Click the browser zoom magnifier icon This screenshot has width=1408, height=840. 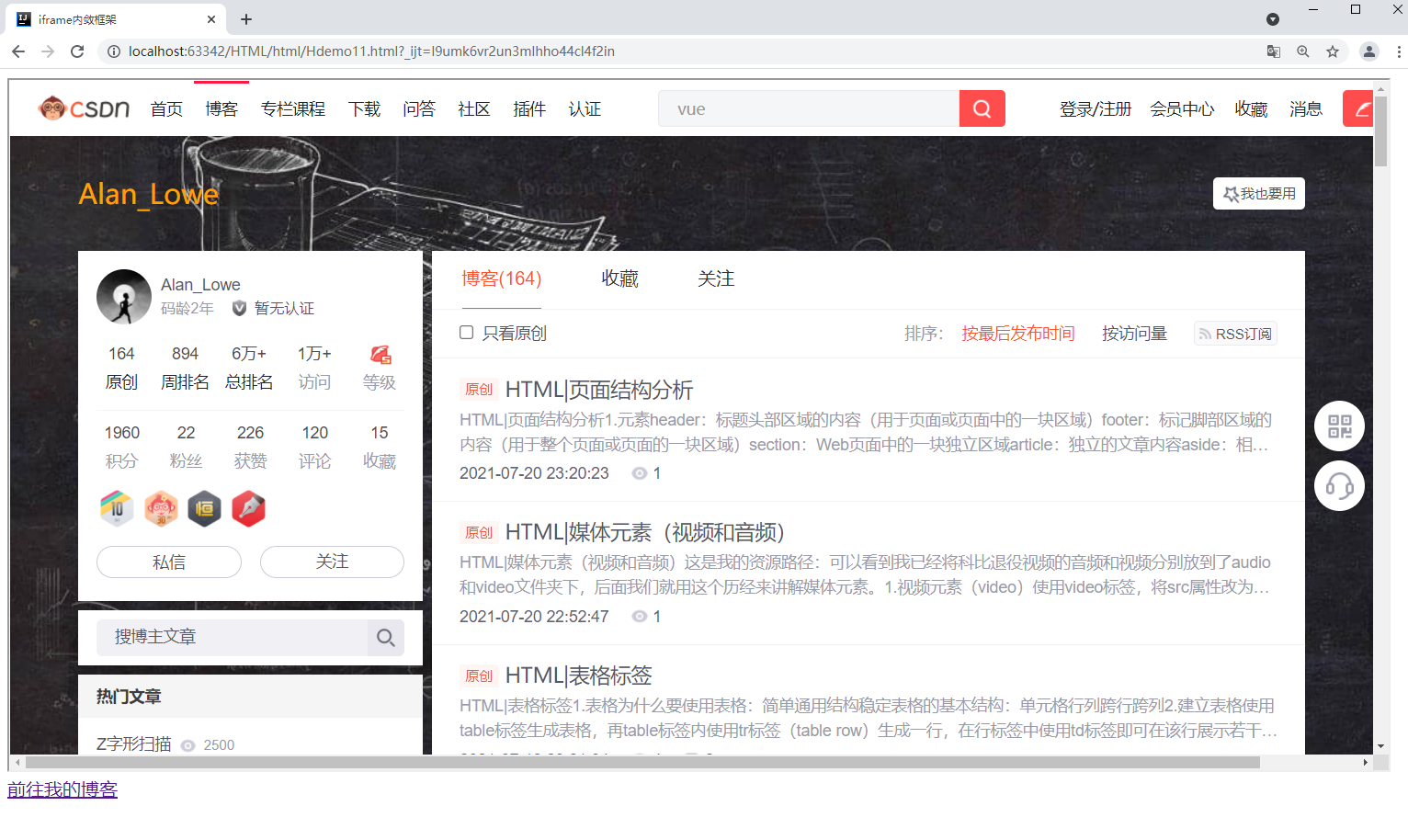pyautogui.click(x=1303, y=51)
